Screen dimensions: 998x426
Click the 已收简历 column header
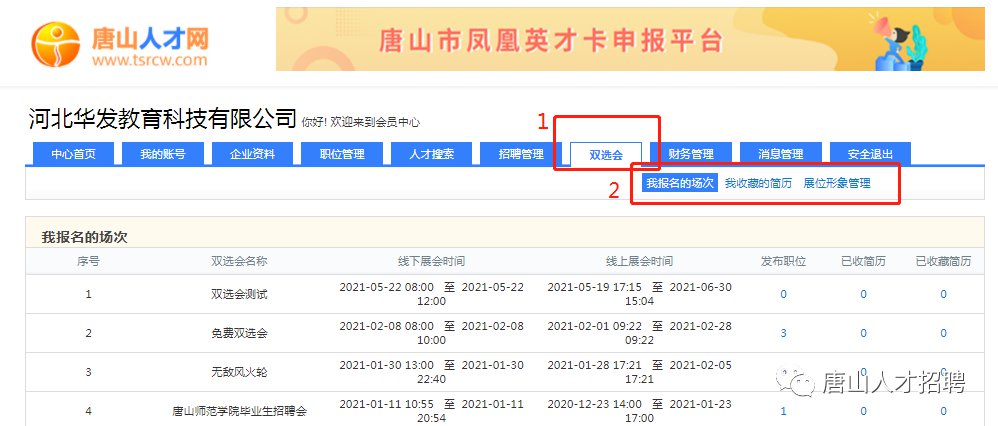pyautogui.click(x=864, y=261)
